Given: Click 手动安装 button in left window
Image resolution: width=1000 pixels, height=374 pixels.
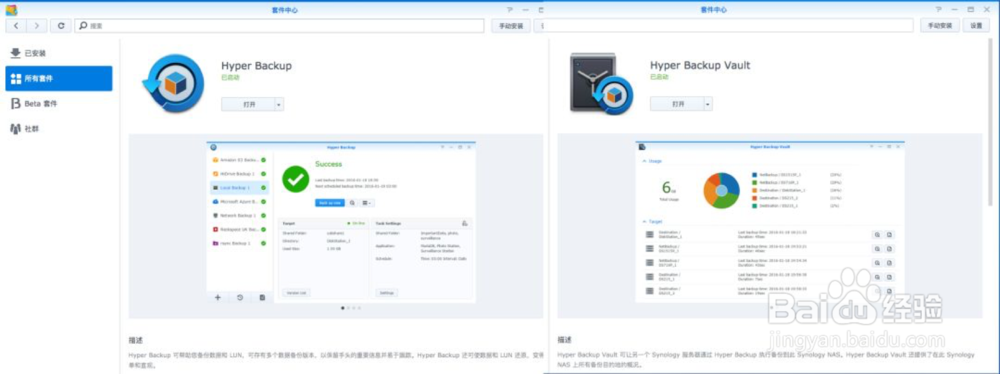Looking at the screenshot, I should click(x=510, y=26).
